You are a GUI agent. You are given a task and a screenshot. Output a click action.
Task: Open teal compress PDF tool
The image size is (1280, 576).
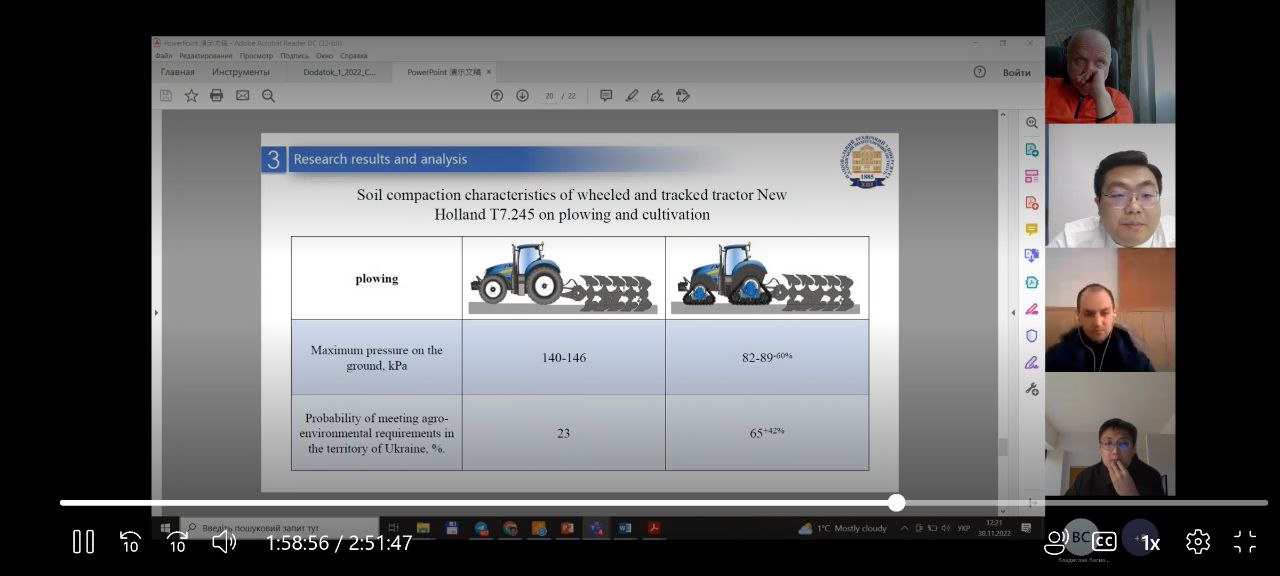click(1032, 283)
